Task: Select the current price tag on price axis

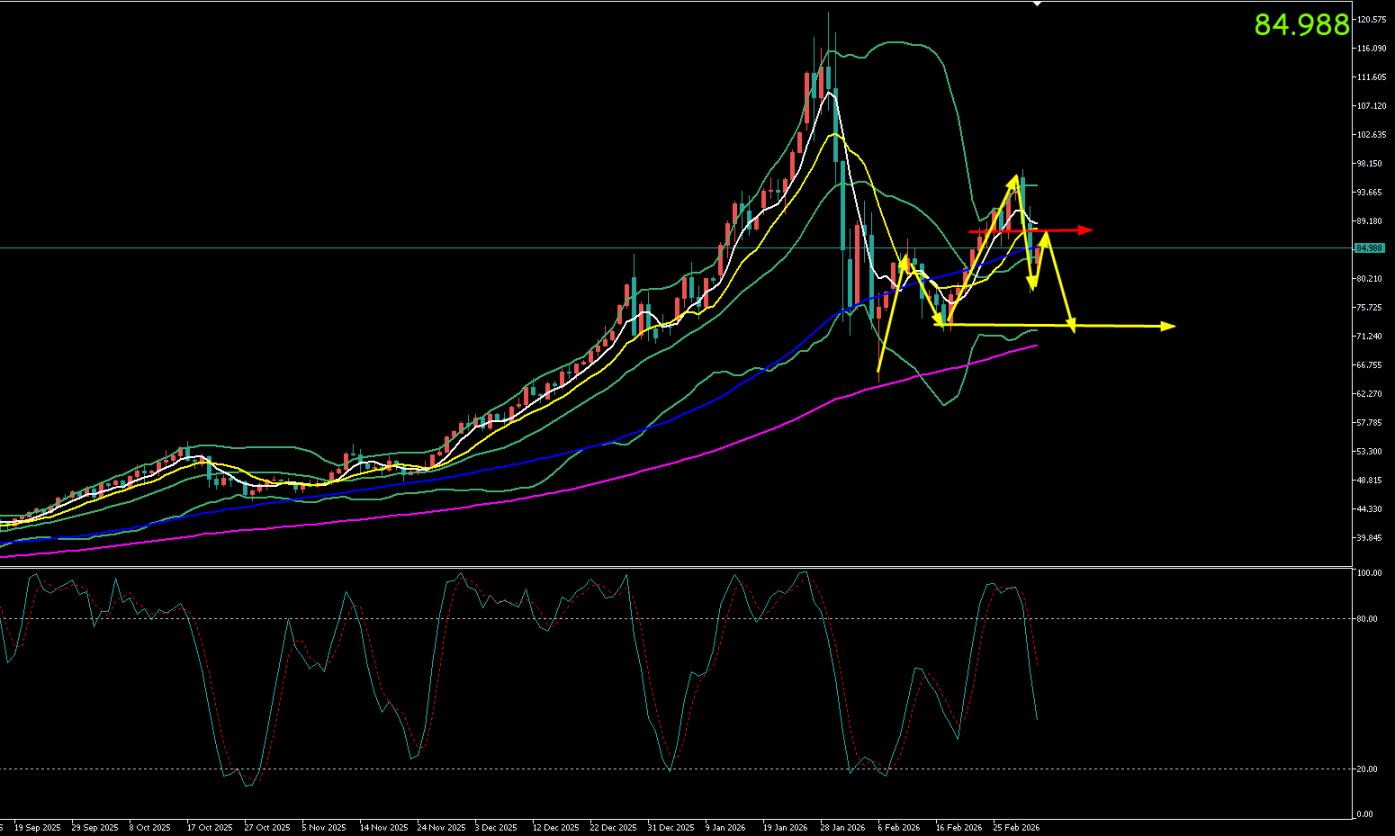Action: tap(1367, 248)
